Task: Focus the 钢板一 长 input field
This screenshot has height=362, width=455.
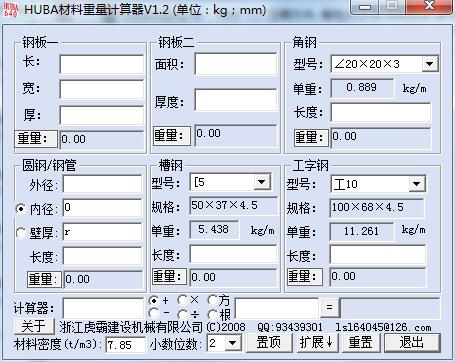Action: (102, 64)
